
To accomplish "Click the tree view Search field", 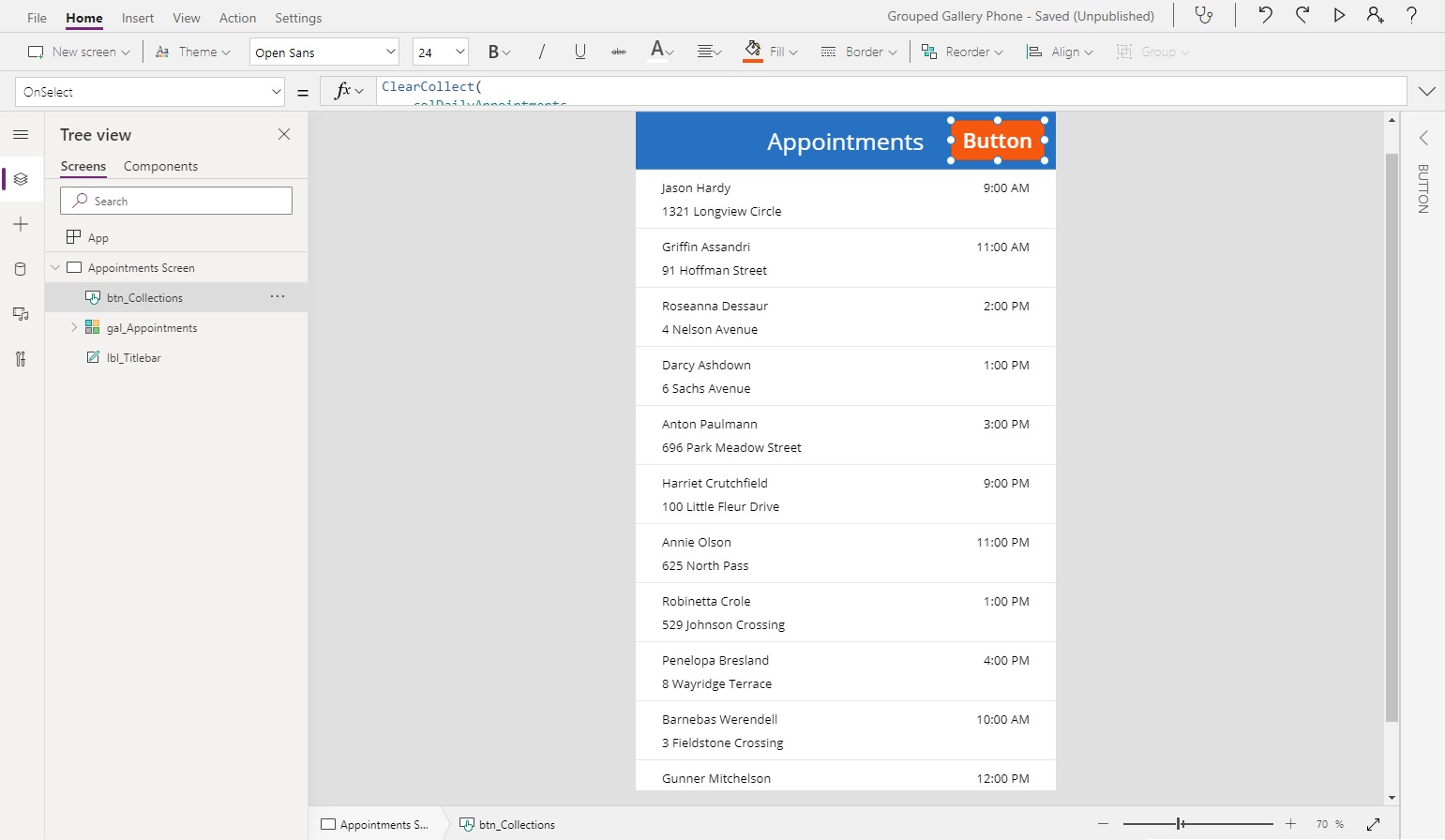I will (x=176, y=201).
